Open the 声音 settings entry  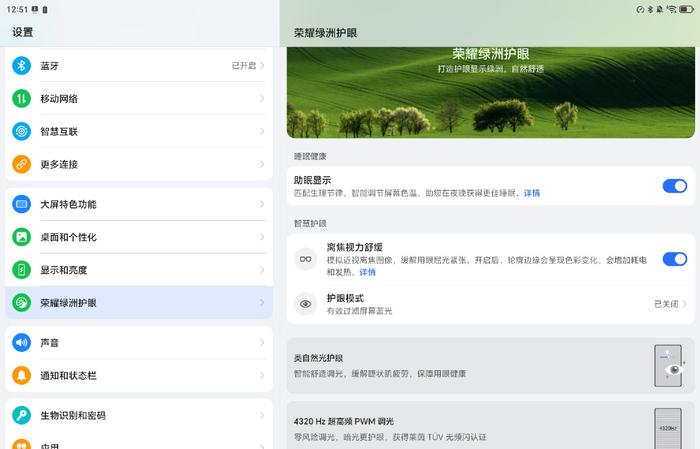coord(139,343)
